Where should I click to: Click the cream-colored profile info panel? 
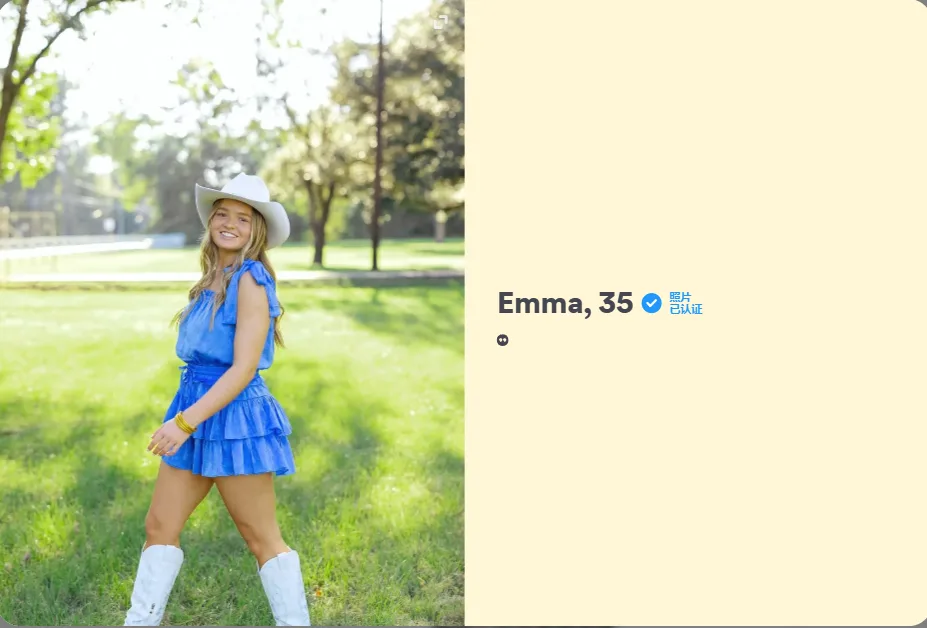[x=695, y=313]
